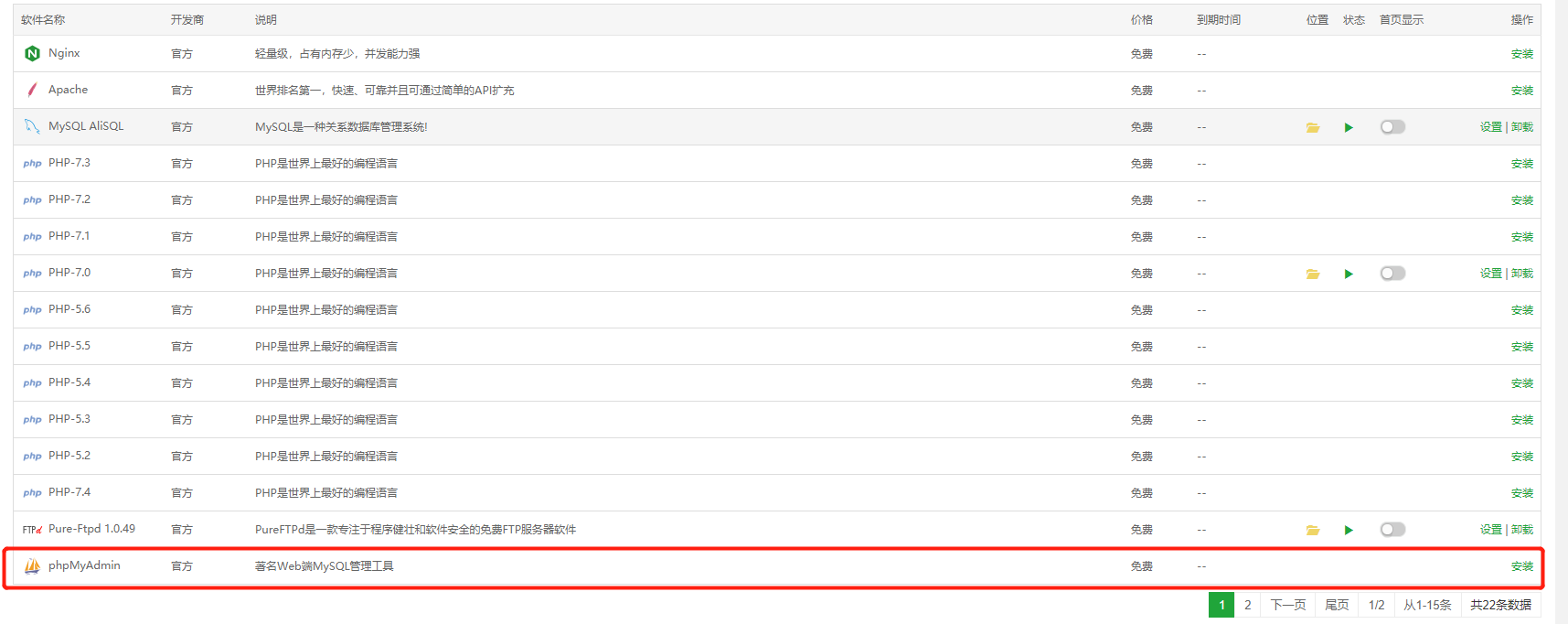
Task: Click the PHP-7.2 php icon
Action: click(32, 200)
